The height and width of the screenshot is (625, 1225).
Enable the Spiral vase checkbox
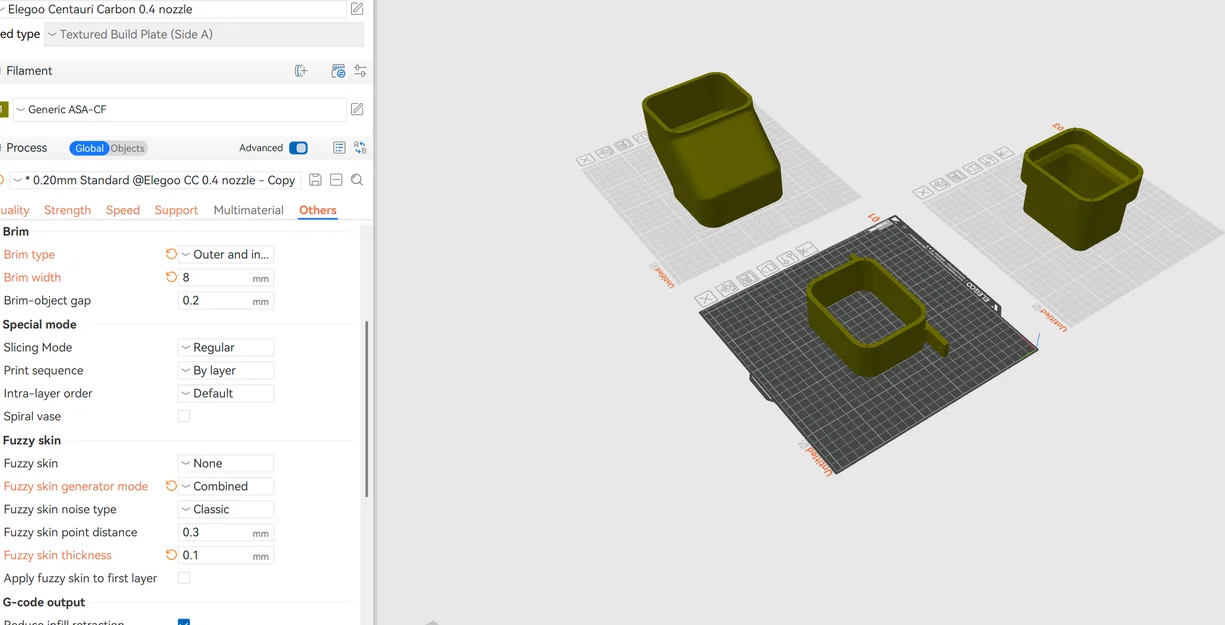(x=184, y=416)
